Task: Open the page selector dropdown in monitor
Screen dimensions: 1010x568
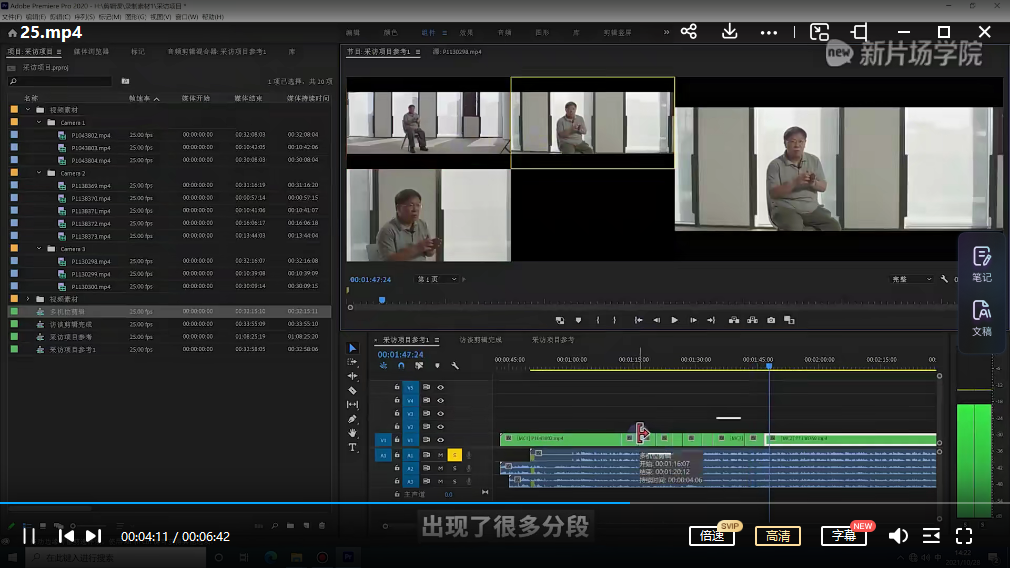Action: (x=437, y=279)
